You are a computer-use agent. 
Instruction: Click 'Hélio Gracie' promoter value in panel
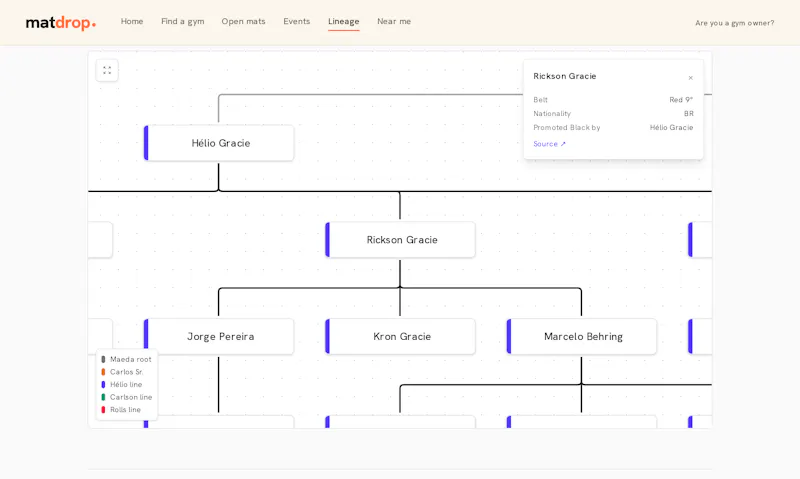pos(671,128)
